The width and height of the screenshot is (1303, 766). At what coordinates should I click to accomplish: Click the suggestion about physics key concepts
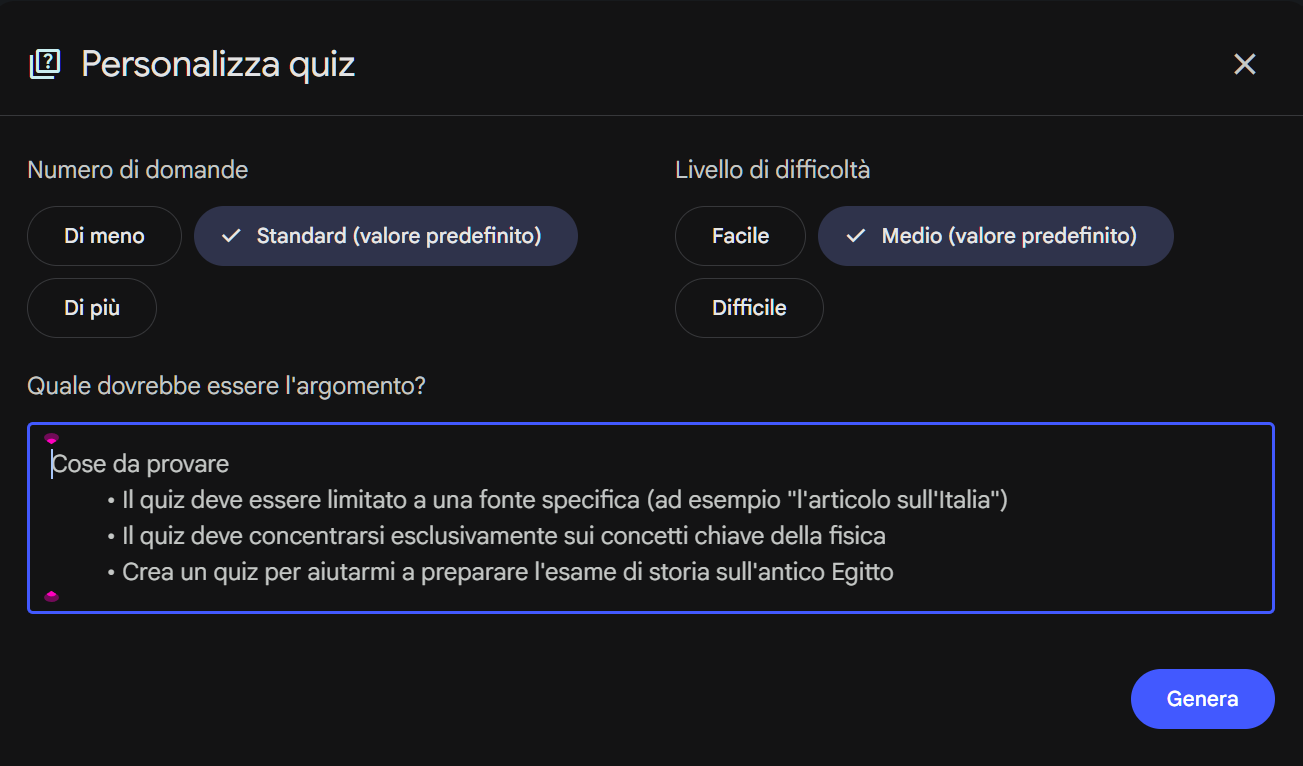503,536
